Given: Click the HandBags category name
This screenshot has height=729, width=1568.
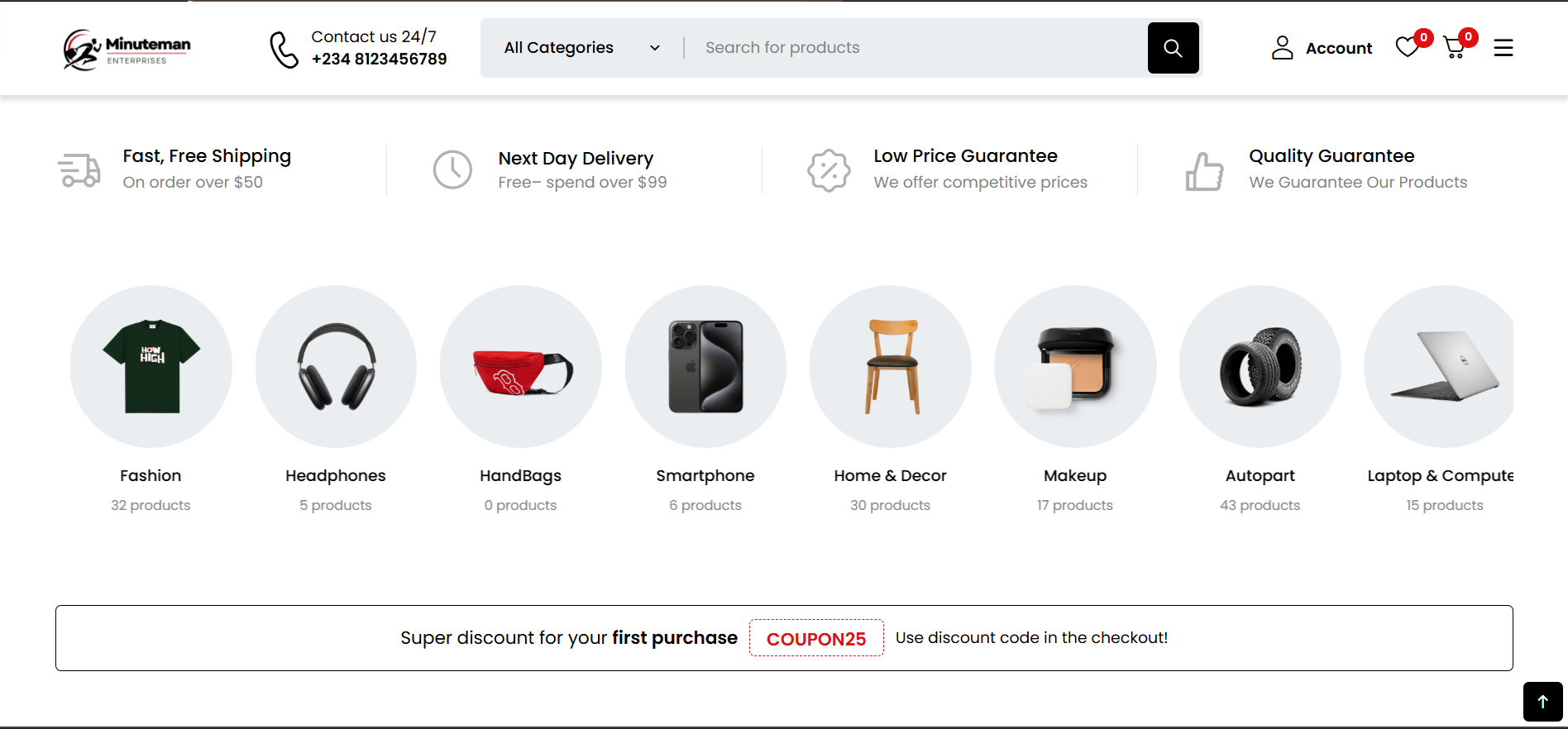Looking at the screenshot, I should tap(521, 476).
